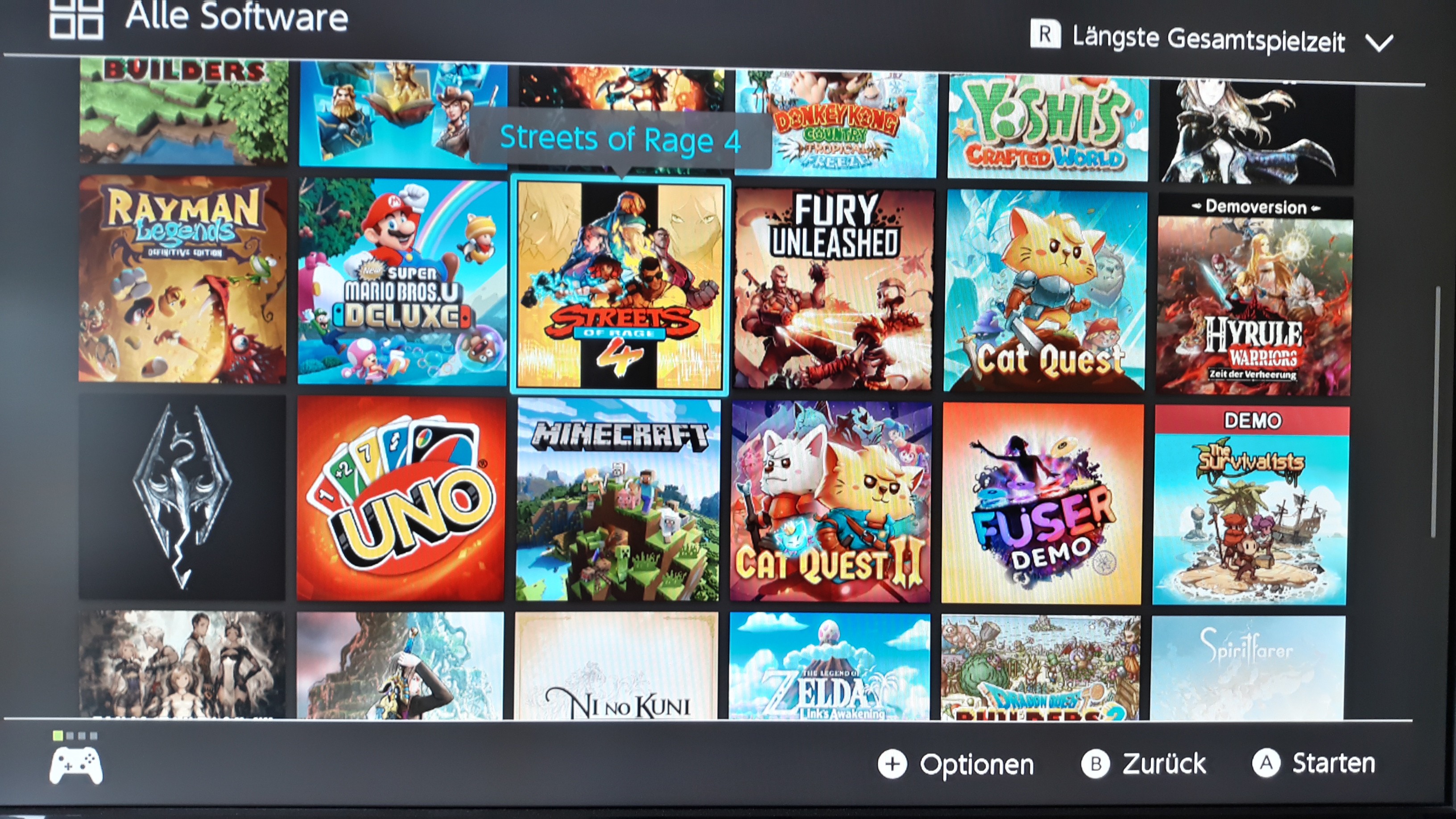Open the Cat Quest II icon

[830, 501]
